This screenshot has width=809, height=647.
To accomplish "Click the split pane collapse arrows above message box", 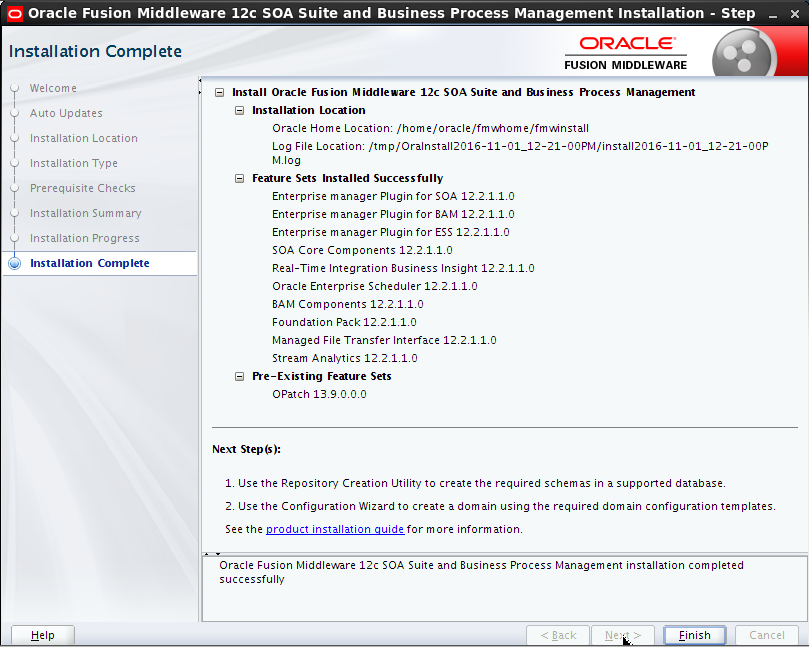I will tap(212, 554).
